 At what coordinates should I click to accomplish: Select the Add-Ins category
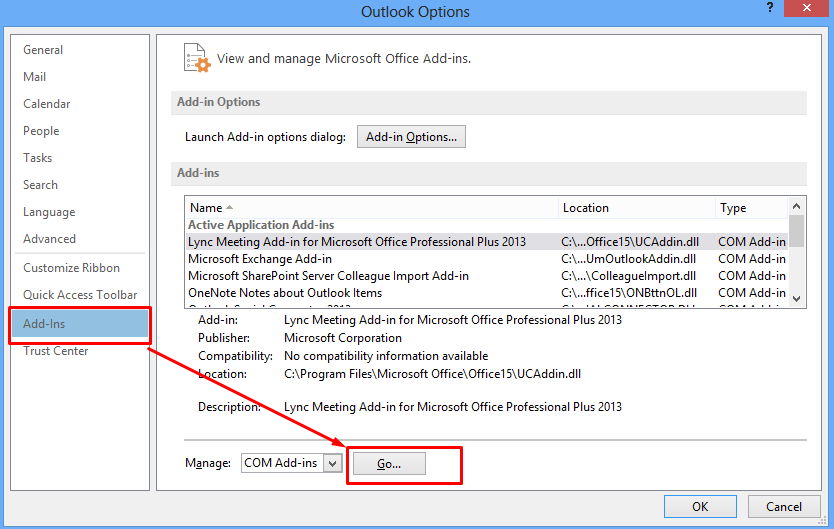tap(80, 324)
